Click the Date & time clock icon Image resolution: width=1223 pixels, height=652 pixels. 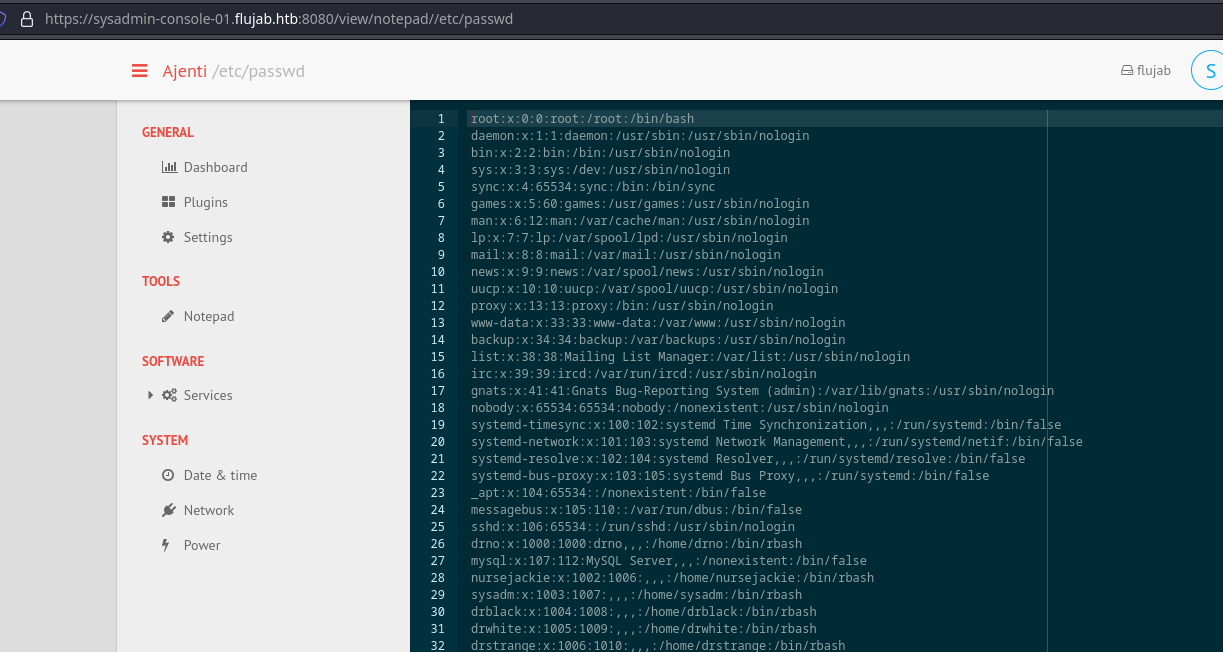click(169, 475)
